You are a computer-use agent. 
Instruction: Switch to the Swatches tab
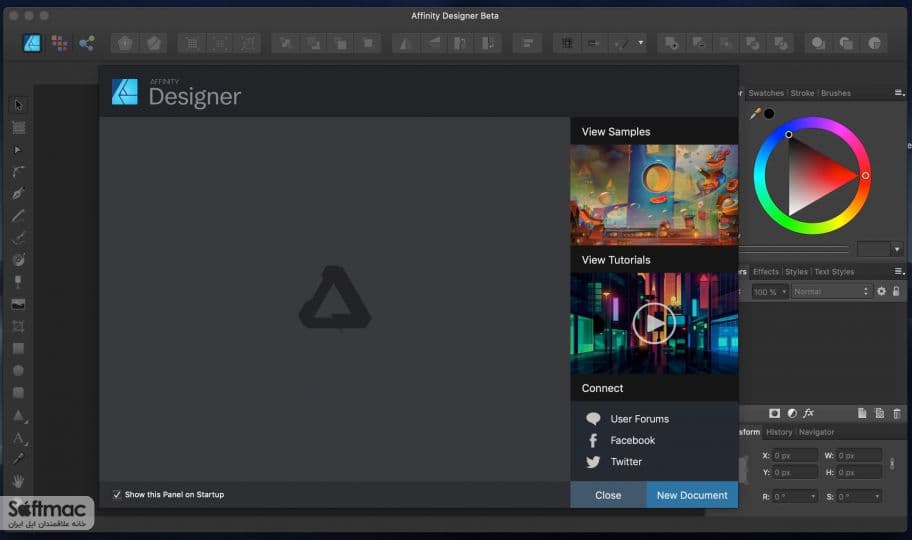[765, 93]
